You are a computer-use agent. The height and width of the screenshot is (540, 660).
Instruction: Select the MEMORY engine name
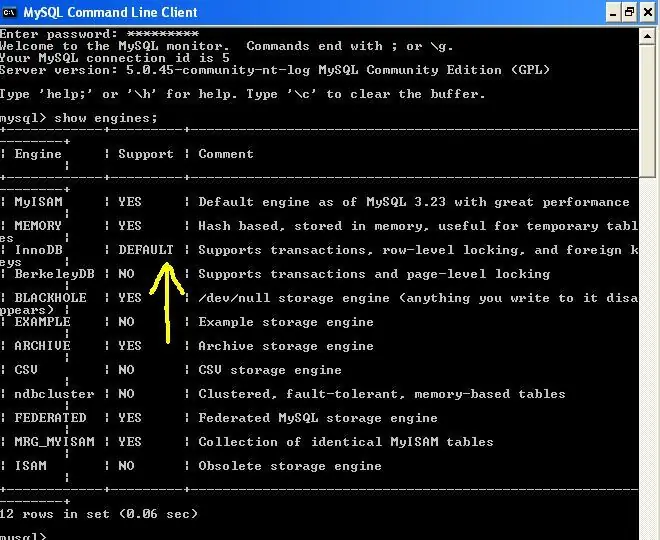click(x=38, y=226)
